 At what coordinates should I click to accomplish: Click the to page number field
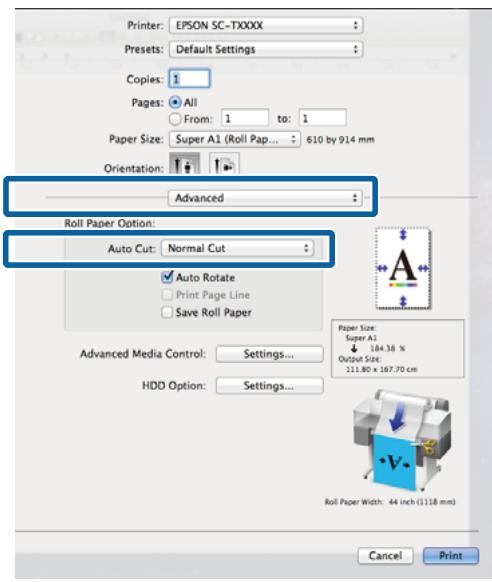point(323,119)
